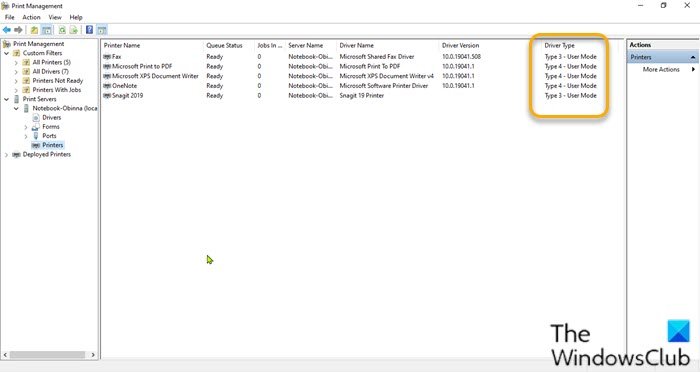Screen dimensions: 700x373
Task: Click the Deployed Printers node icon
Action: pos(17,154)
